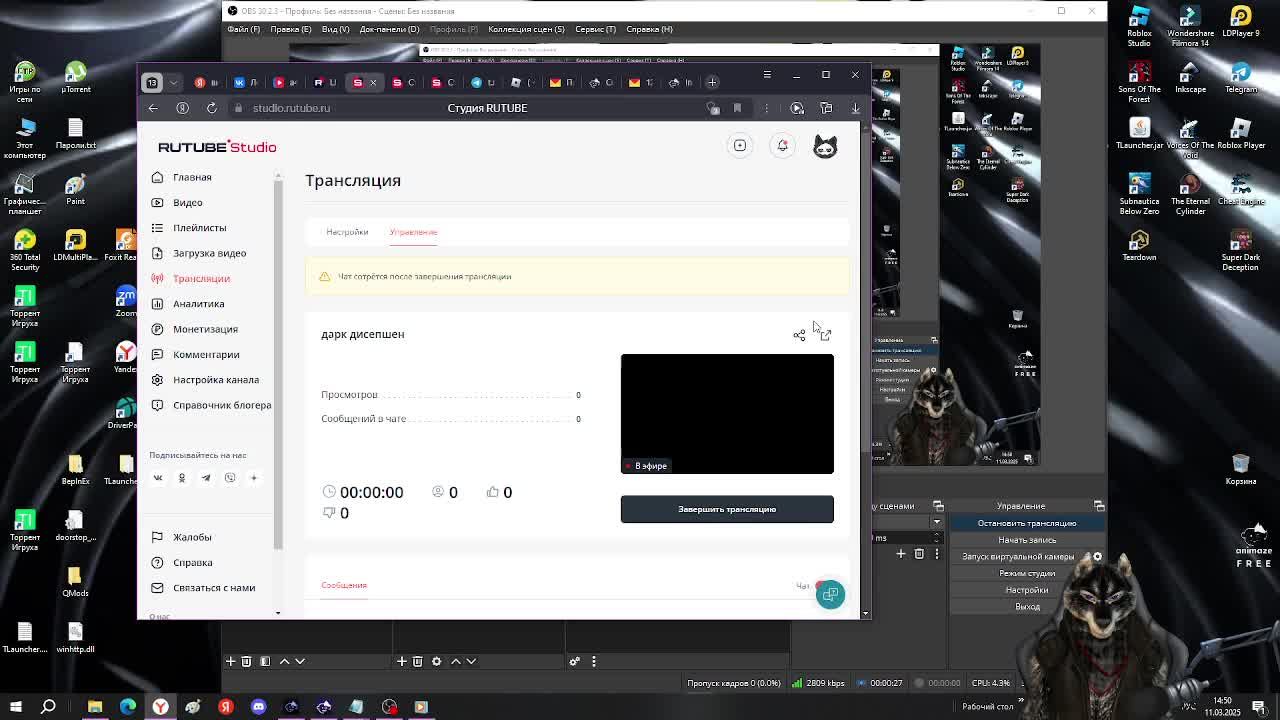
Task: Open OBS transition dropdown arrow
Action: pyautogui.click(x=937, y=523)
